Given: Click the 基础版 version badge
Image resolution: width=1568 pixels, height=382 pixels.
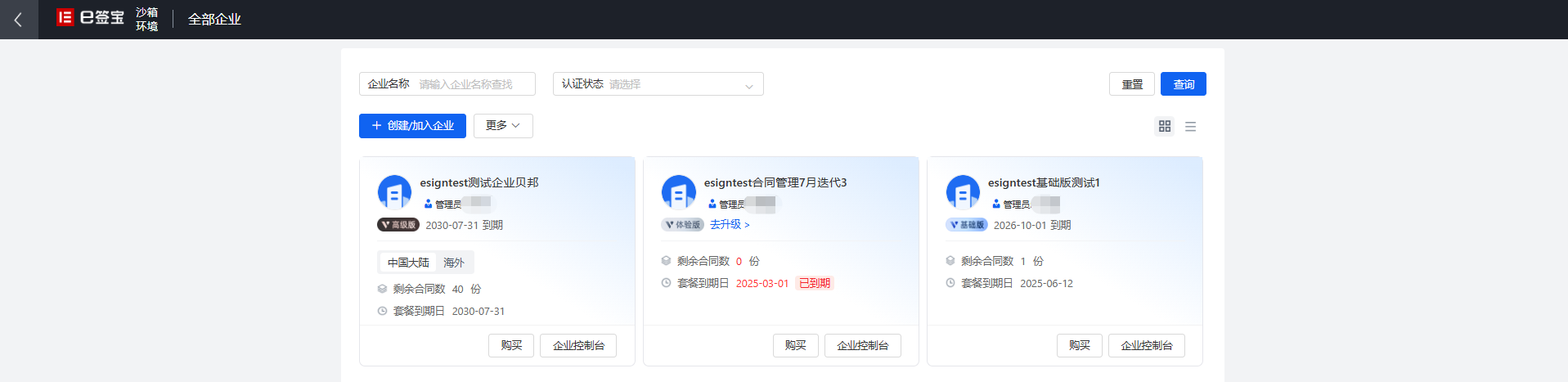Looking at the screenshot, I should (967, 225).
